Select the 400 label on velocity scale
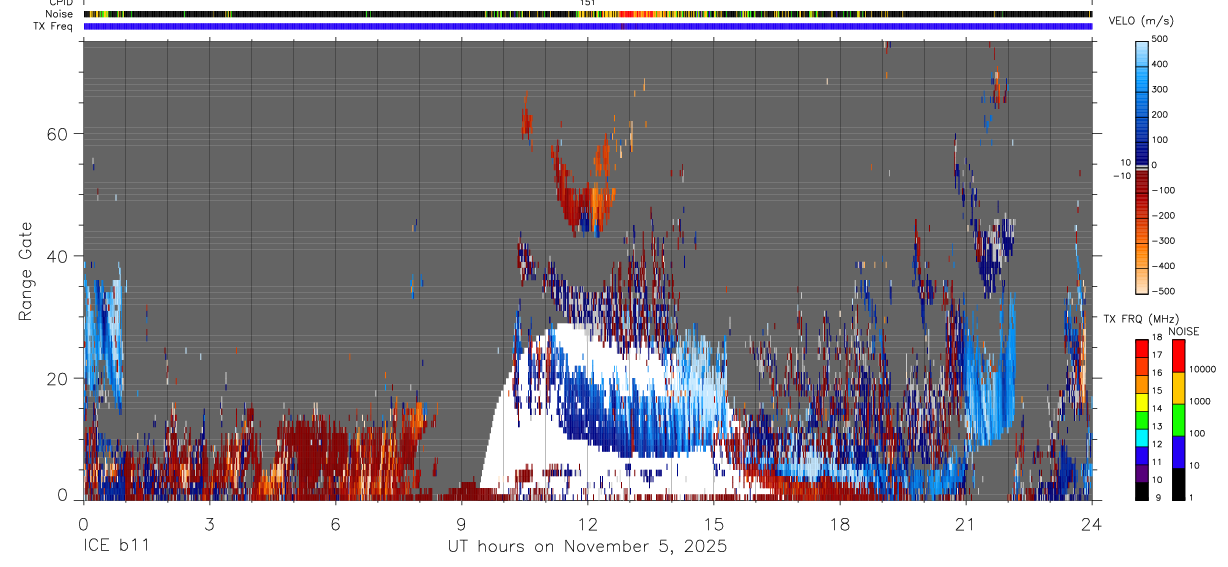The width and height of the screenshot is (1228, 567). pyautogui.click(x=1161, y=64)
